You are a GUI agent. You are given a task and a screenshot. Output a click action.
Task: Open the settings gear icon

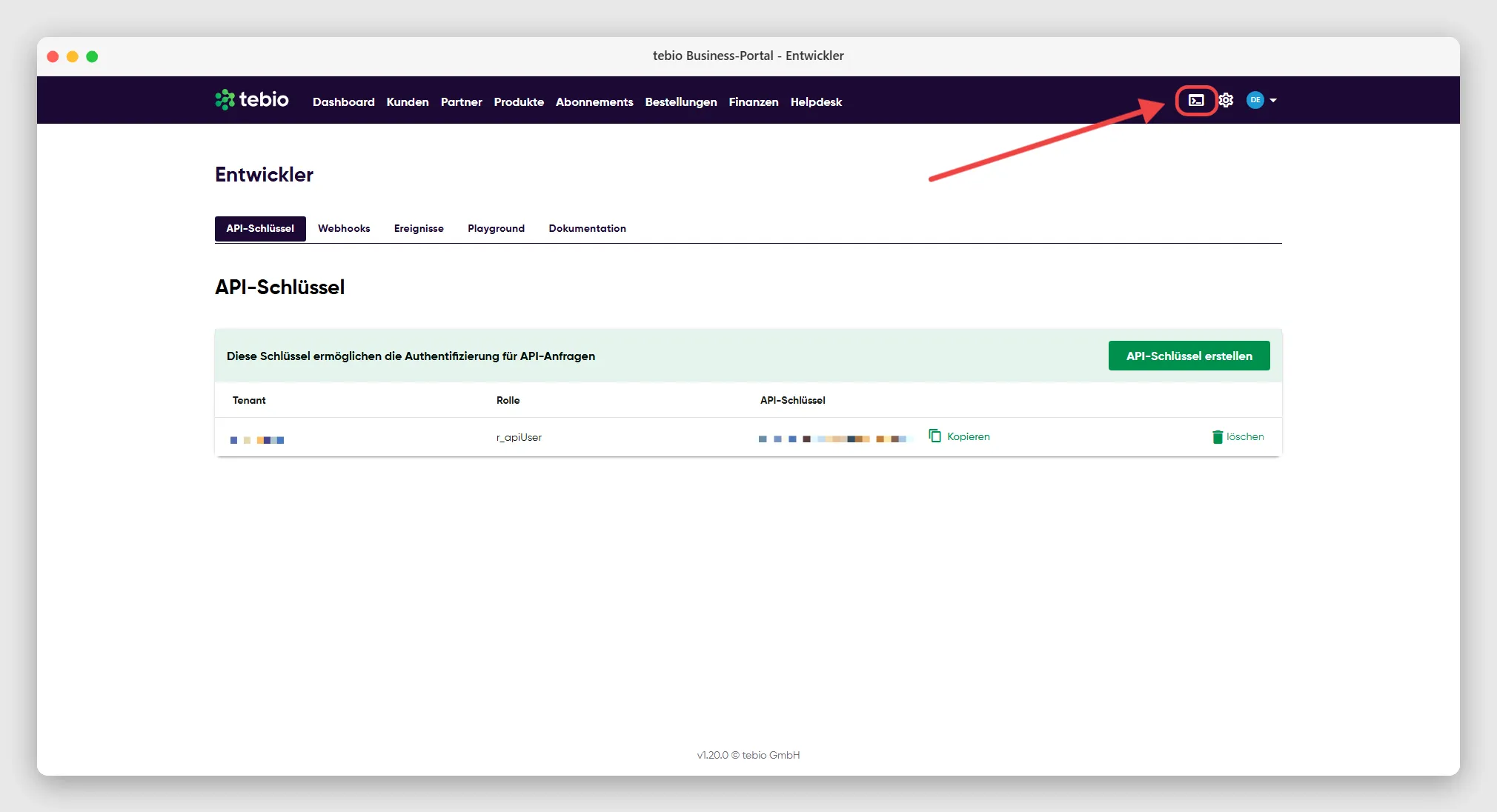(1226, 100)
